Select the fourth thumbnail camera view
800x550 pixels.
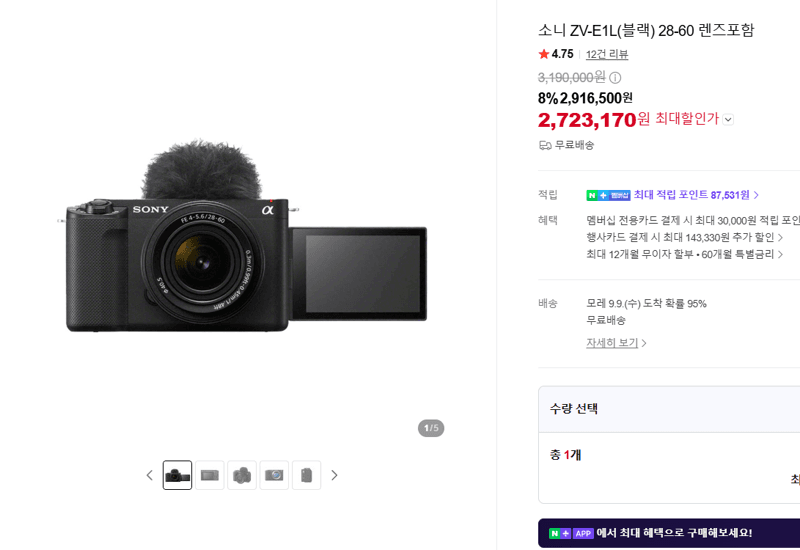(x=274, y=475)
